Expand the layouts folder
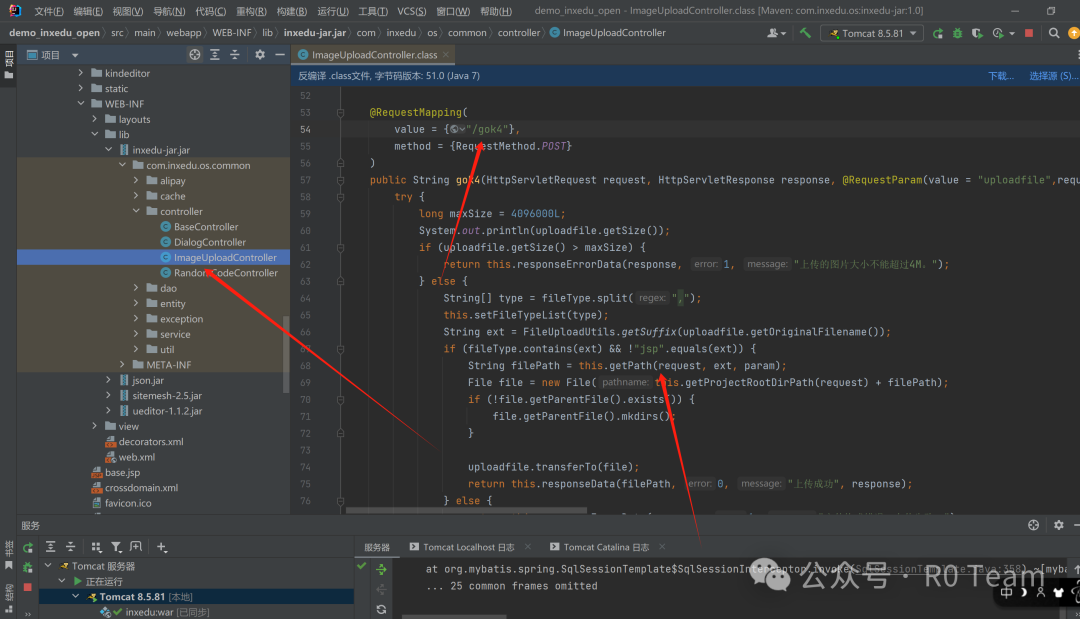Screen dimensions: 1080x619 94,119
